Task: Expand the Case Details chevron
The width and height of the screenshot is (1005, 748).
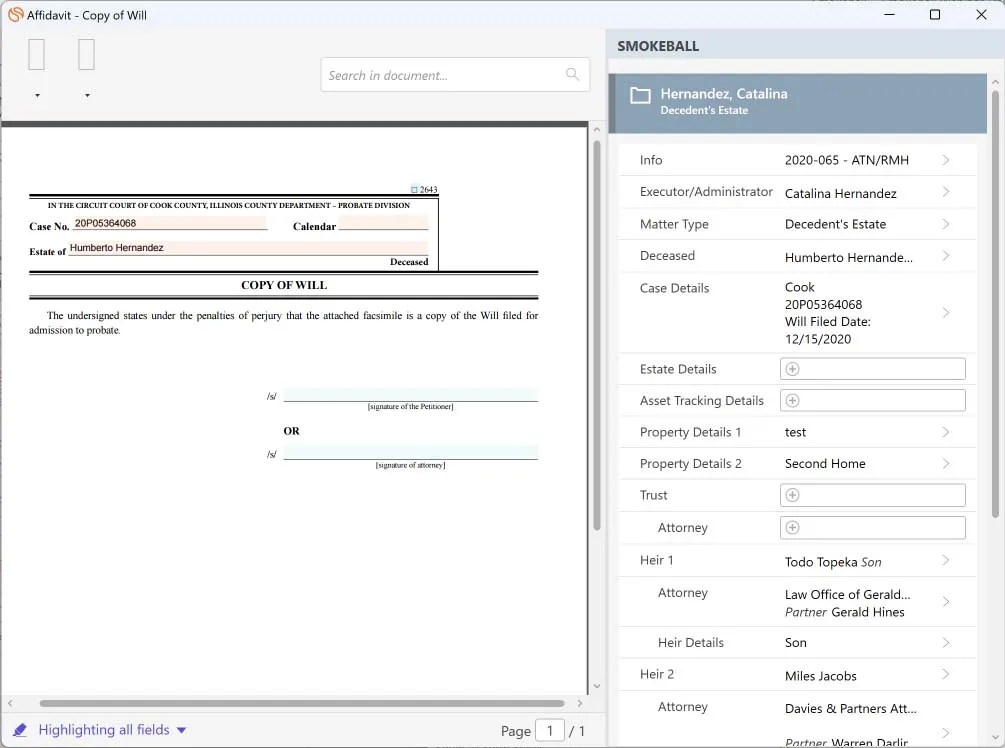Action: [945, 313]
